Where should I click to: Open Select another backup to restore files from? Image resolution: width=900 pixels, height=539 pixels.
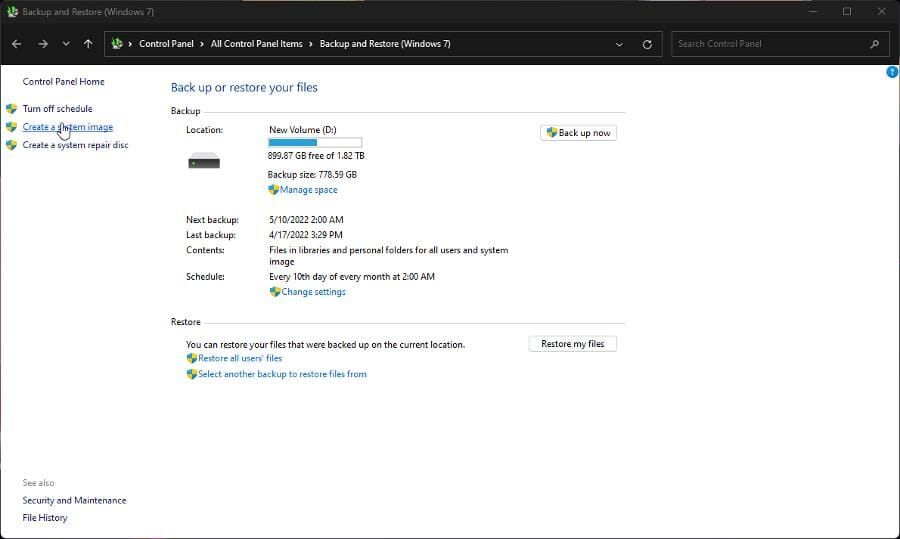coord(282,374)
